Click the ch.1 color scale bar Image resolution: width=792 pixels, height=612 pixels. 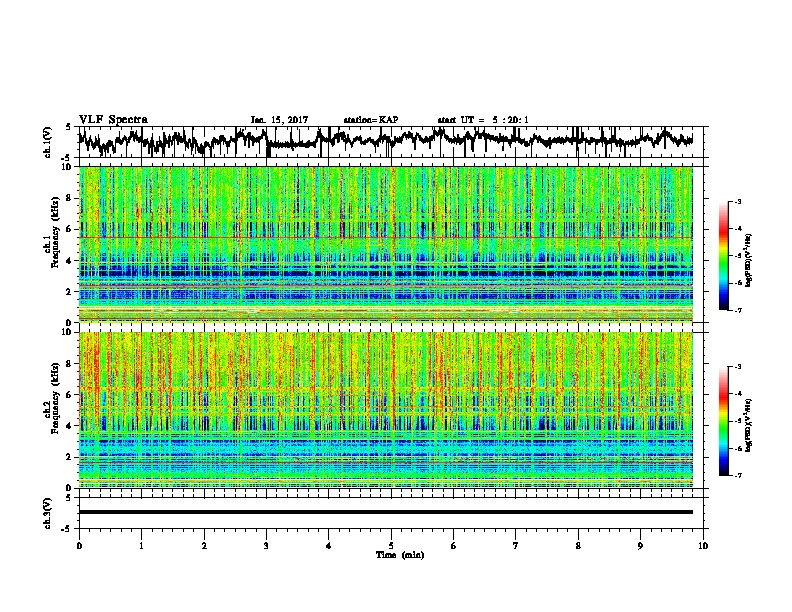point(723,256)
